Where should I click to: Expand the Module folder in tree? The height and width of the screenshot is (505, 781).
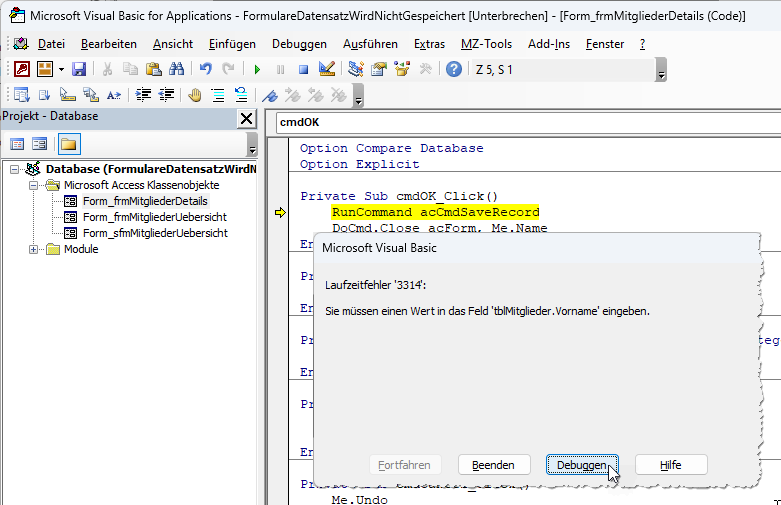35,249
